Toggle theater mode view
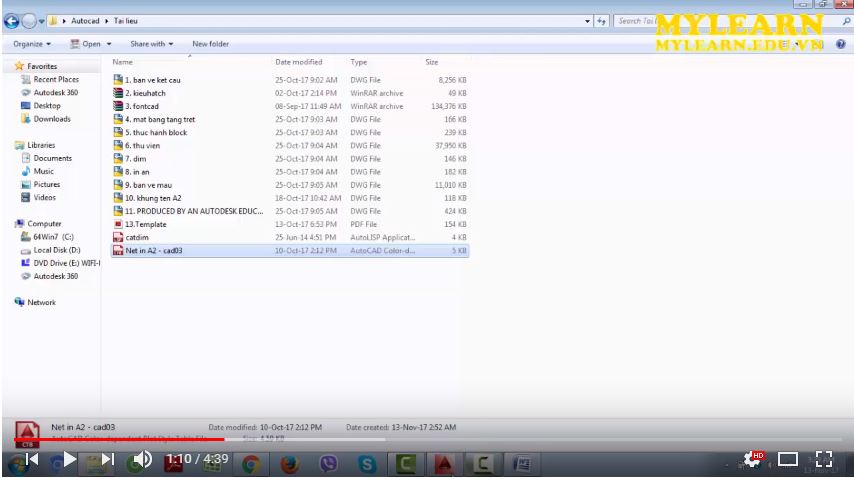The image size is (854, 479). click(x=787, y=460)
